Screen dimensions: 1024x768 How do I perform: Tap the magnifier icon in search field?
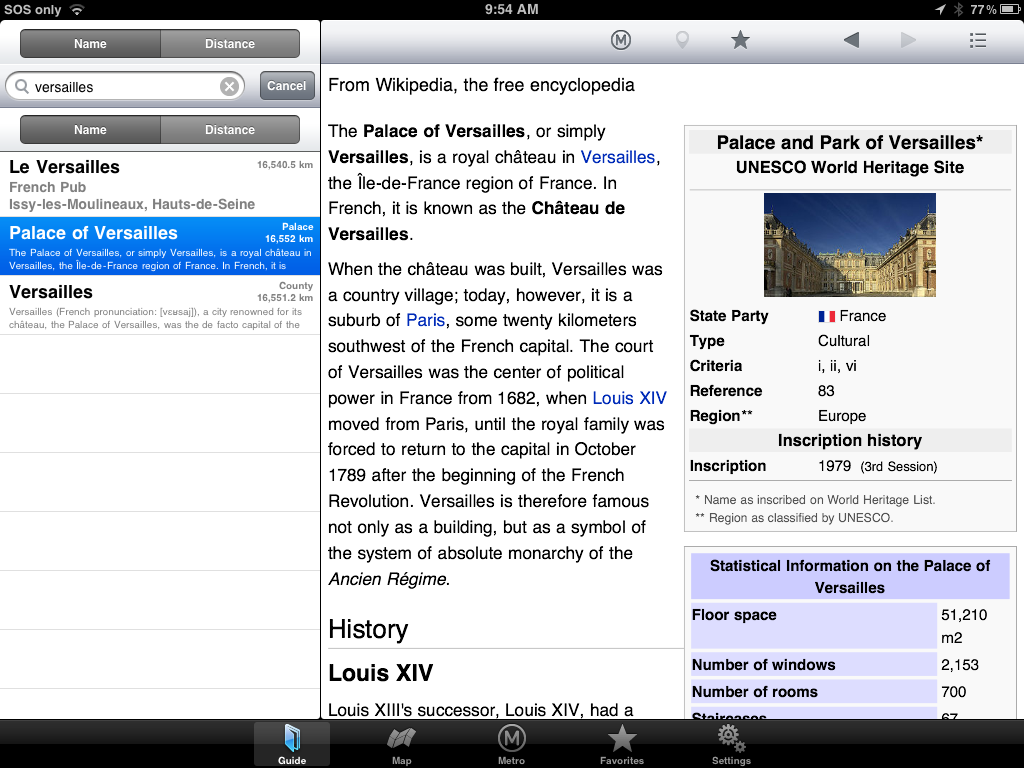tap(22, 86)
